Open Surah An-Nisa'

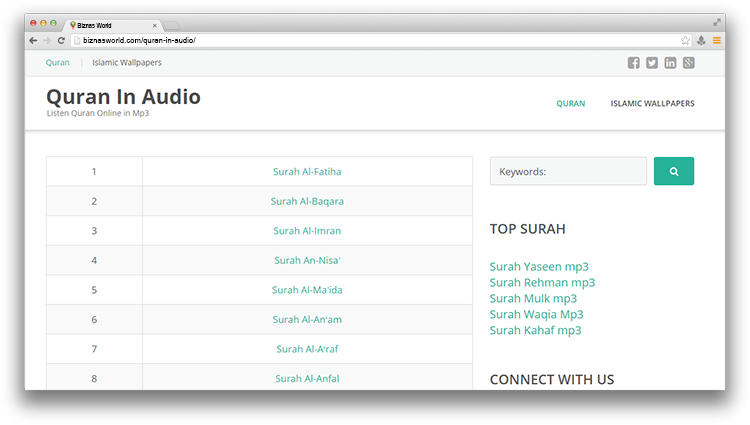[307, 261]
